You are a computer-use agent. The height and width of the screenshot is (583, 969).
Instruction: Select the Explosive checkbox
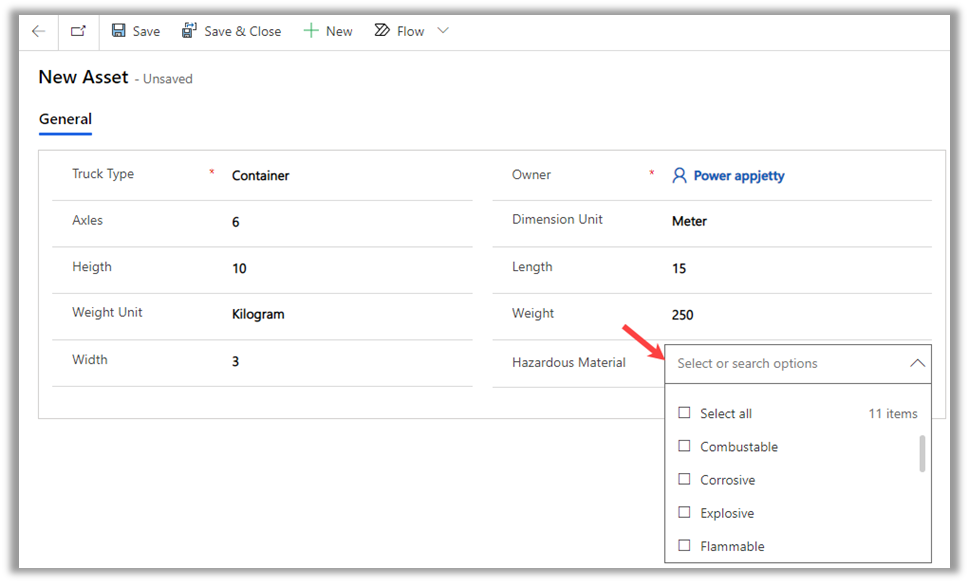[685, 512]
